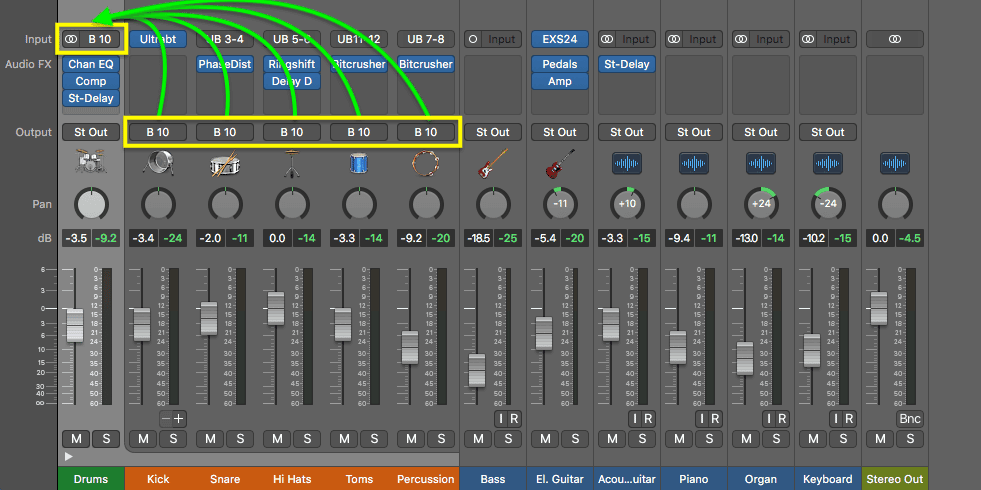Screen dimensions: 981x490
Task: Open the Snare UB 3-4 input slot
Action: tap(225, 39)
